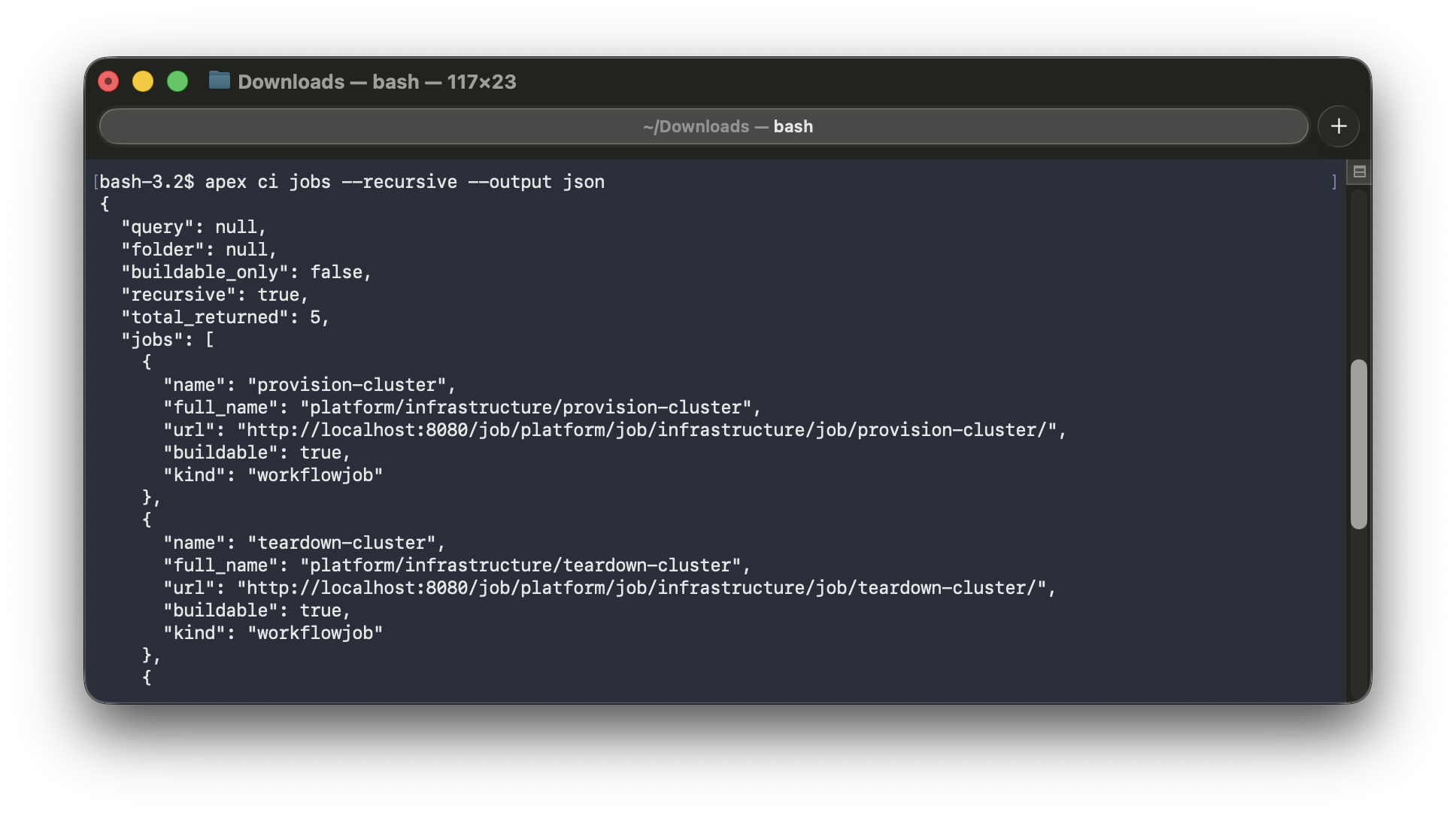1456x815 pixels.
Task: Click '"buildable": true,' under teardown-cluster
Action: [256, 610]
